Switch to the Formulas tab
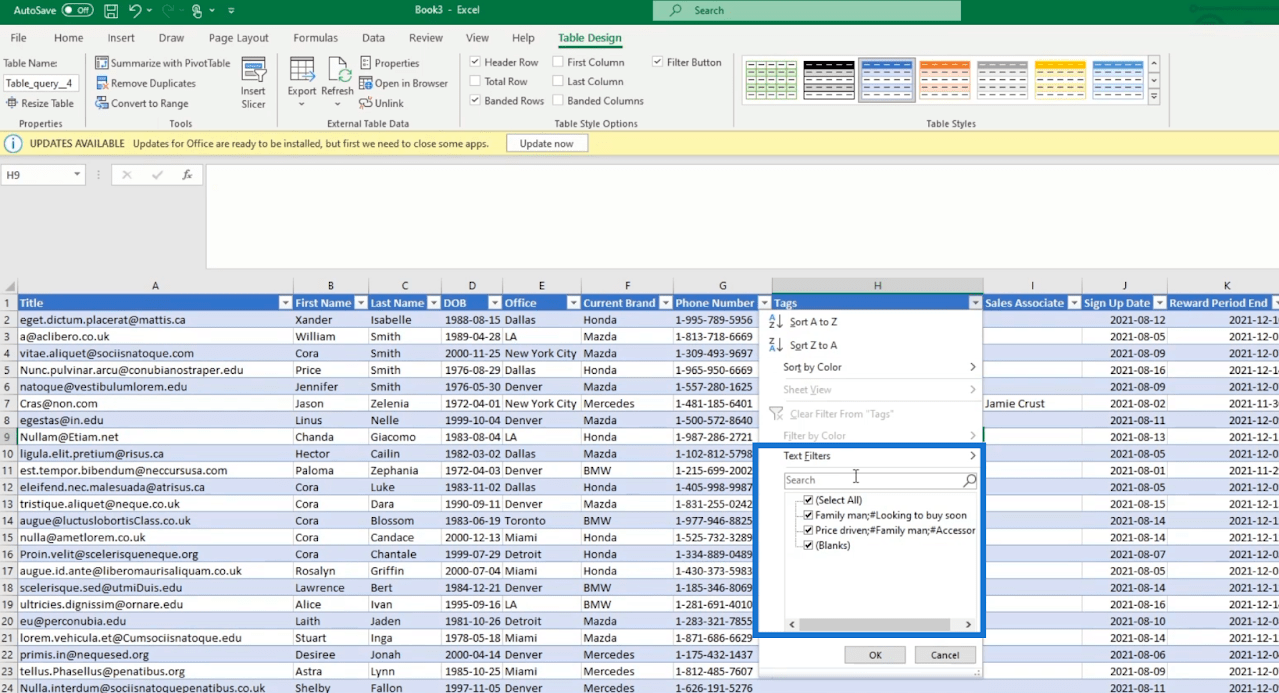The height and width of the screenshot is (693, 1279). [x=315, y=38]
